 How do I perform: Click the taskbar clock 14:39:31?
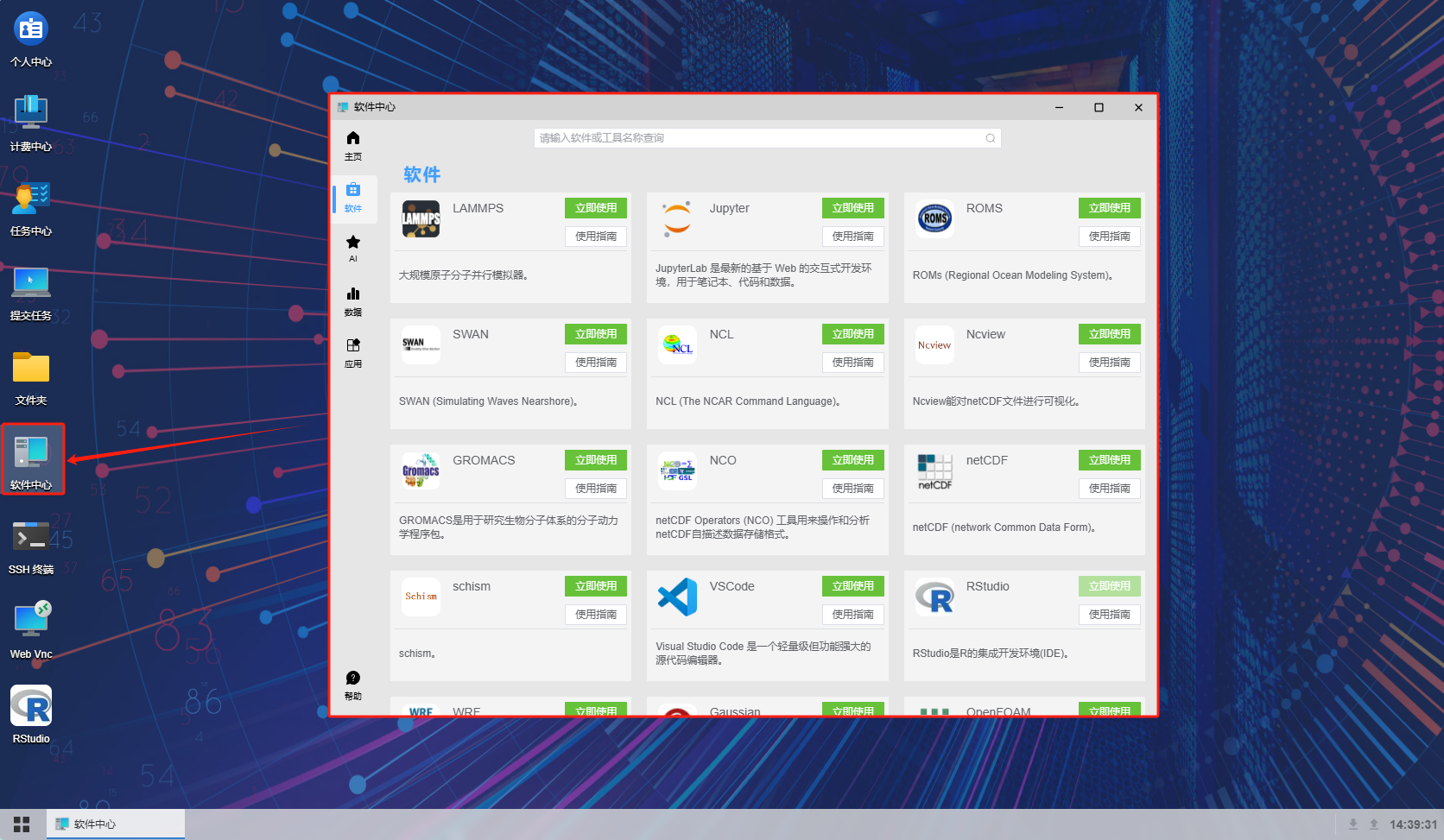(x=1413, y=824)
